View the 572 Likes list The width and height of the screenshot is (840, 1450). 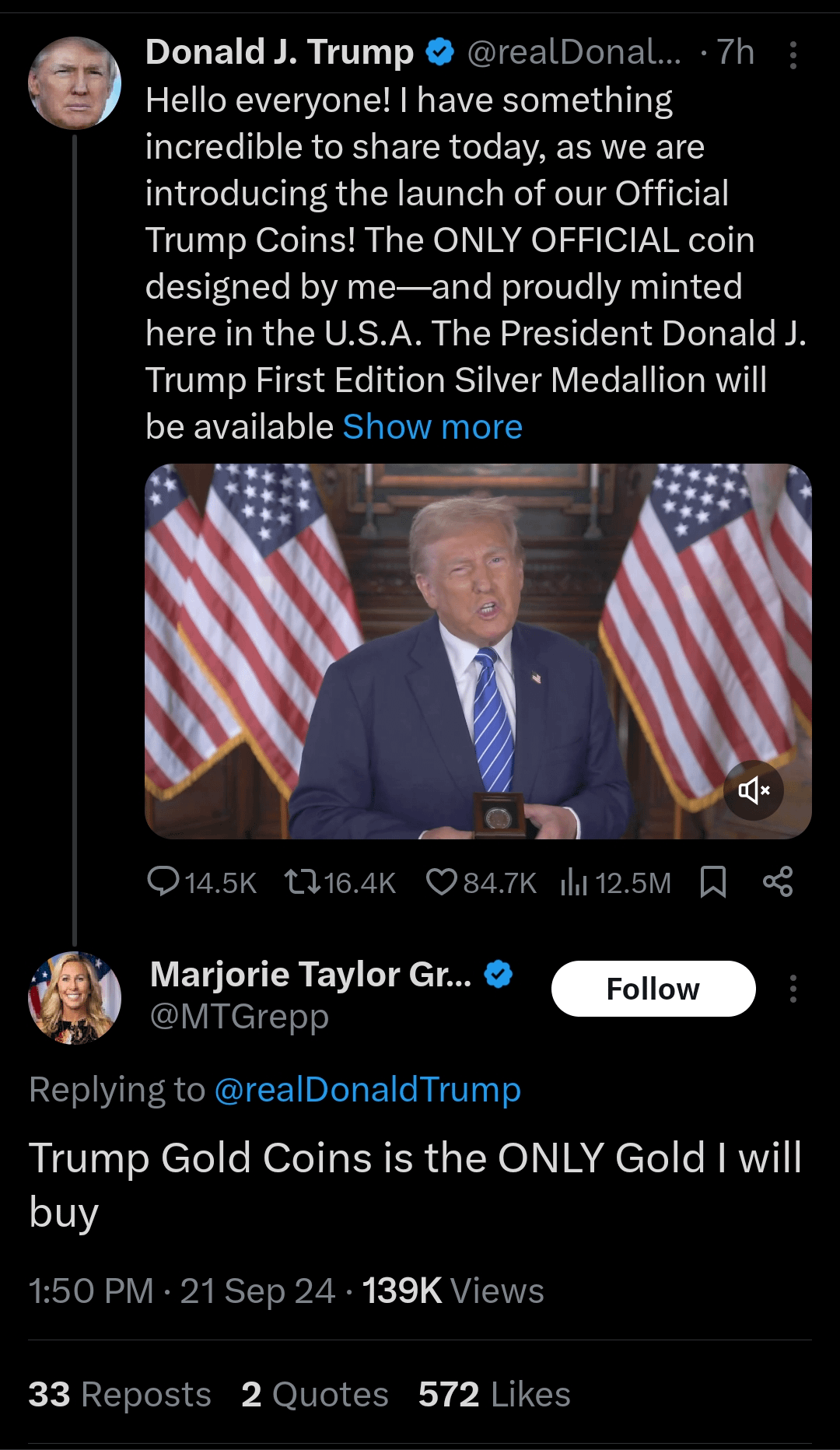coord(494,1395)
